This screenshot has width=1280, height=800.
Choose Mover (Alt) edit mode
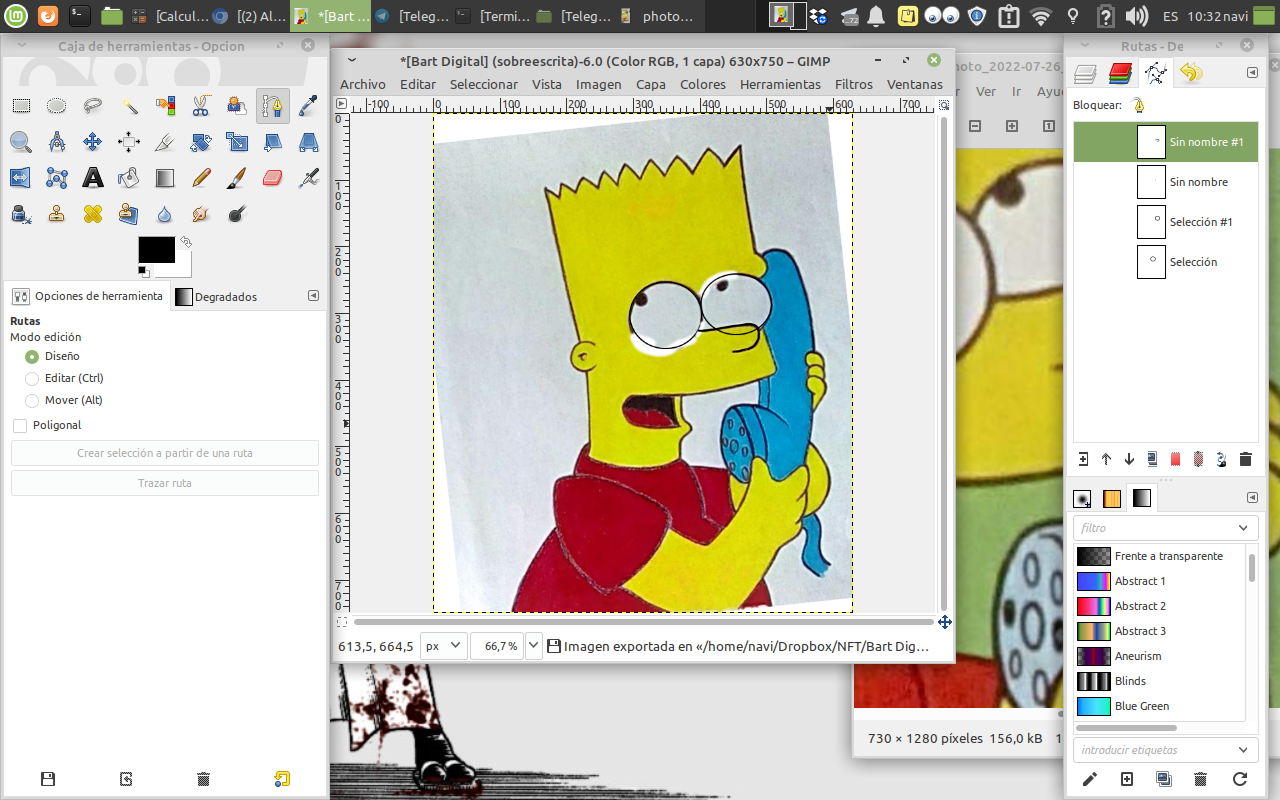click(32, 400)
